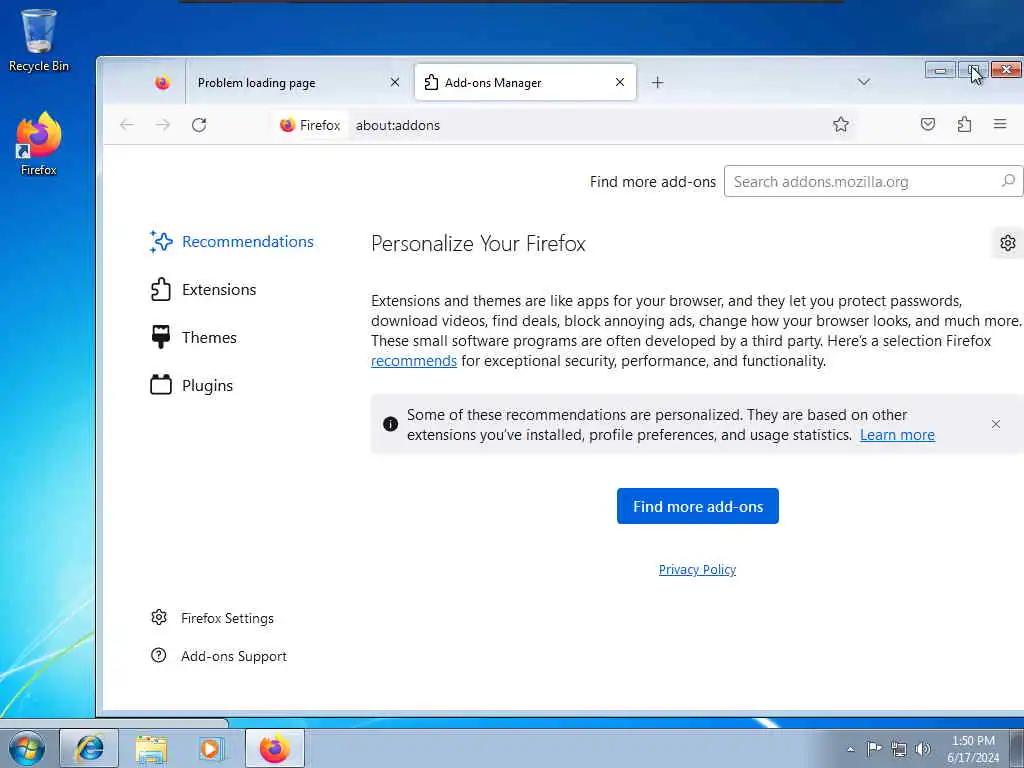The image size is (1024, 768).
Task: Open the Privacy Policy link
Action: (x=697, y=570)
